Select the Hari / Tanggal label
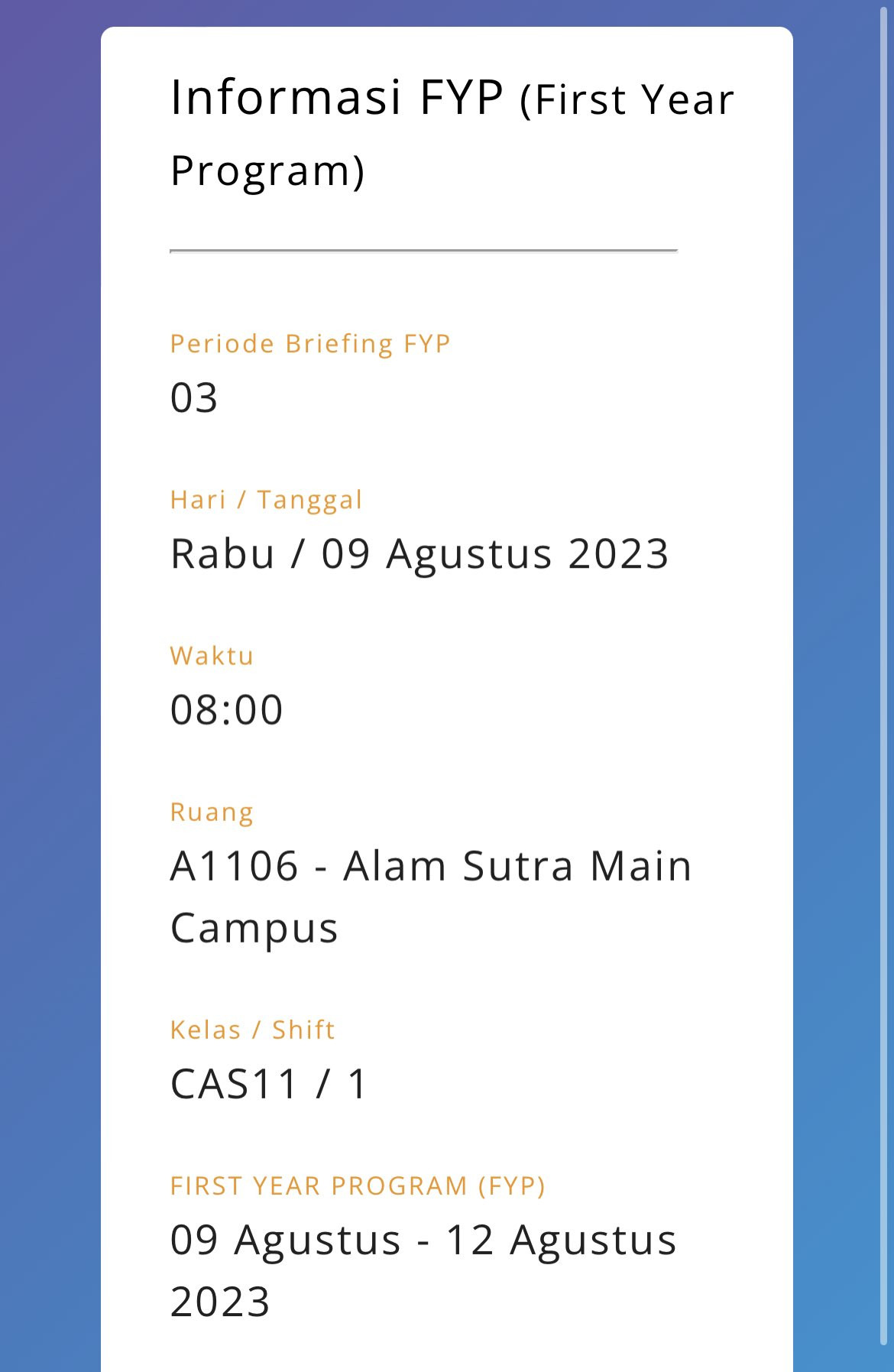This screenshot has height=1372, width=894. 266,501
